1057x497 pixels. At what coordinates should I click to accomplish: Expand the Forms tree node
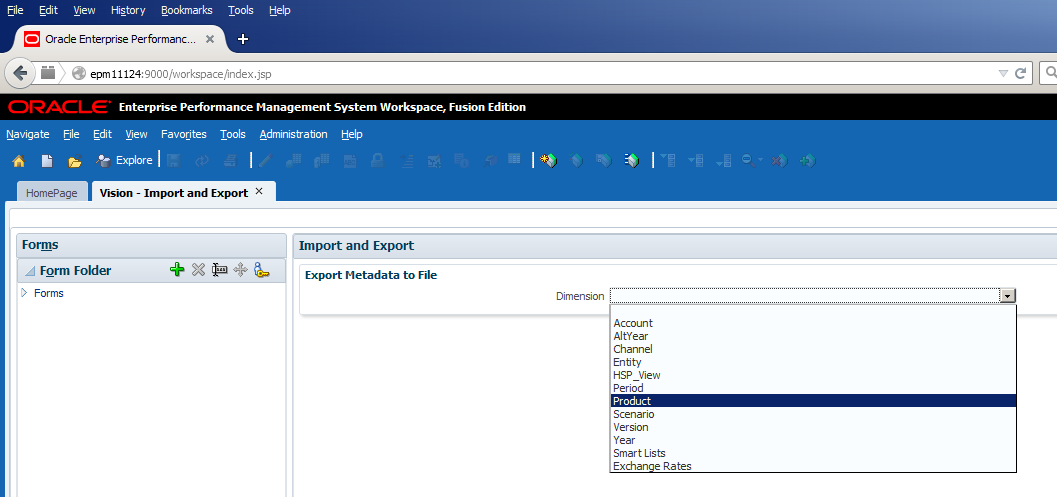tap(24, 293)
